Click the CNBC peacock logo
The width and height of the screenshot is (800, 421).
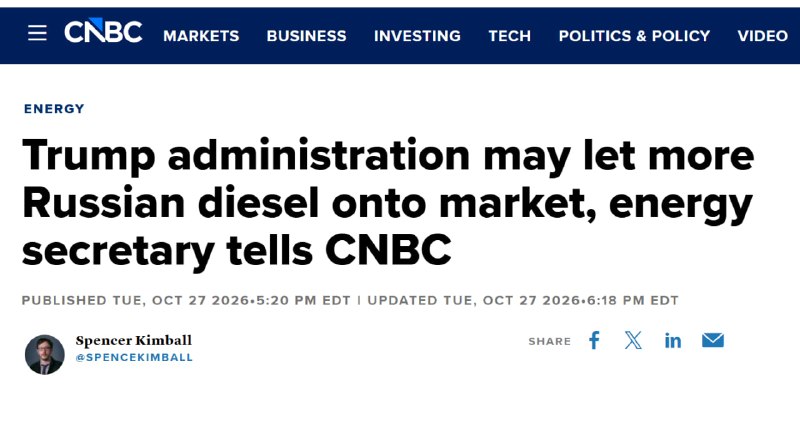pyautogui.click(x=103, y=31)
